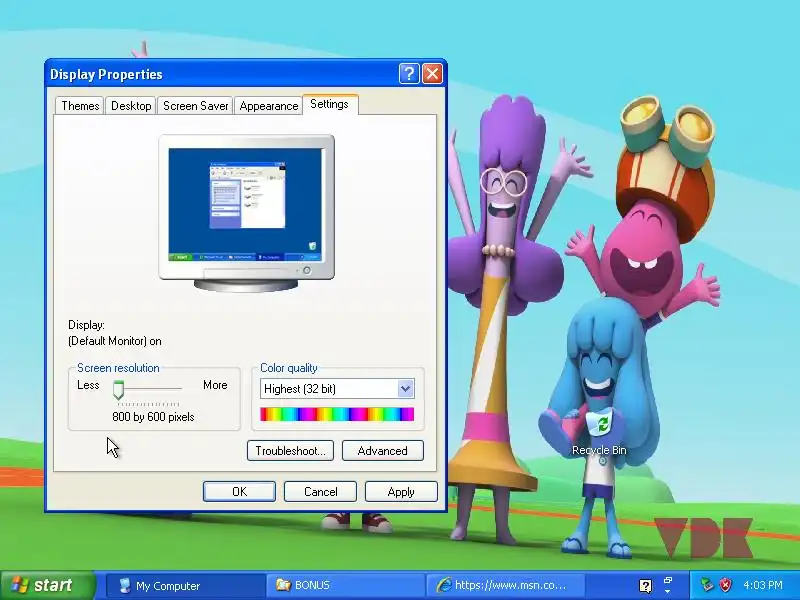Click the color spectrum bar
The width and height of the screenshot is (800, 600).
pyautogui.click(x=337, y=414)
